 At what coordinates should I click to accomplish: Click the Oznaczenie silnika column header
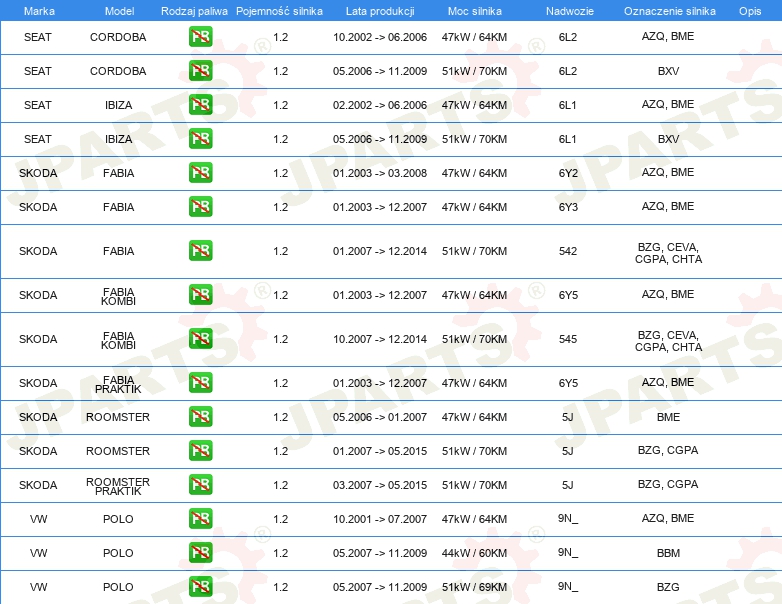coord(670,11)
